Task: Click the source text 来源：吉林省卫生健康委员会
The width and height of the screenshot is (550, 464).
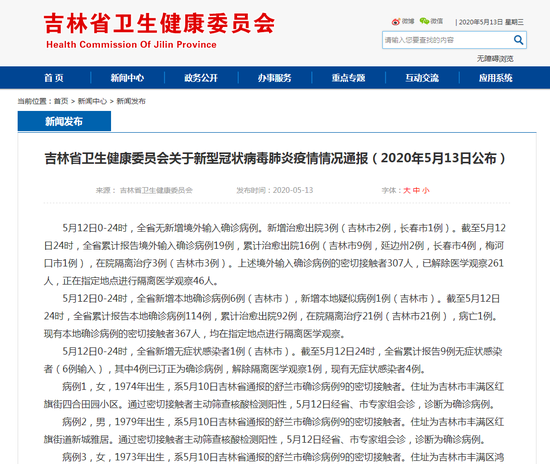Action: click(144, 190)
